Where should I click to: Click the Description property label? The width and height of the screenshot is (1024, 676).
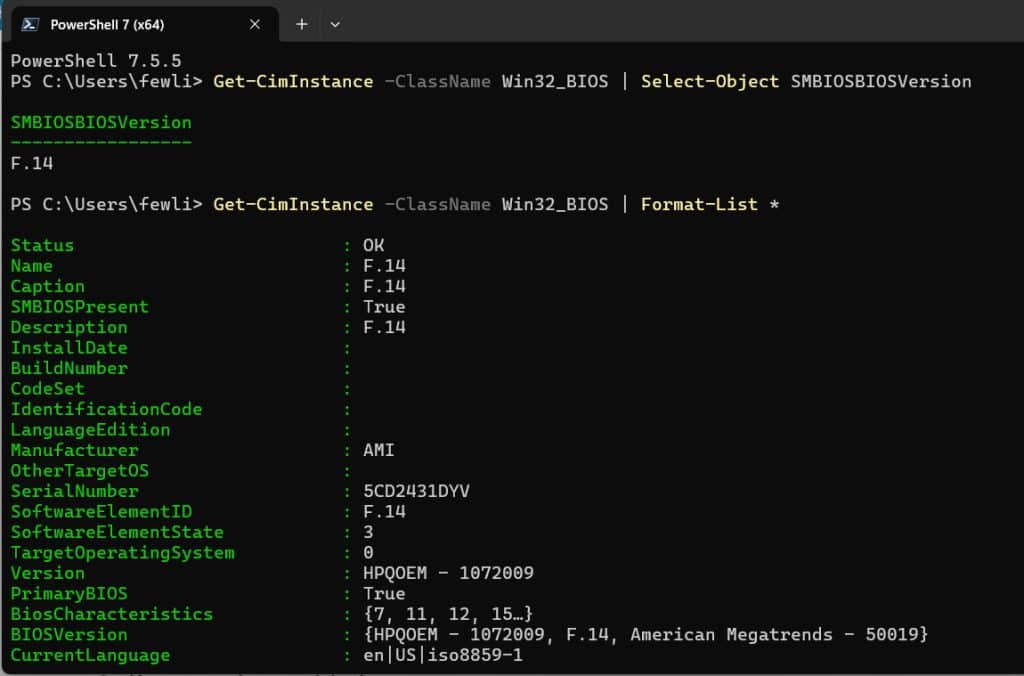tap(69, 327)
